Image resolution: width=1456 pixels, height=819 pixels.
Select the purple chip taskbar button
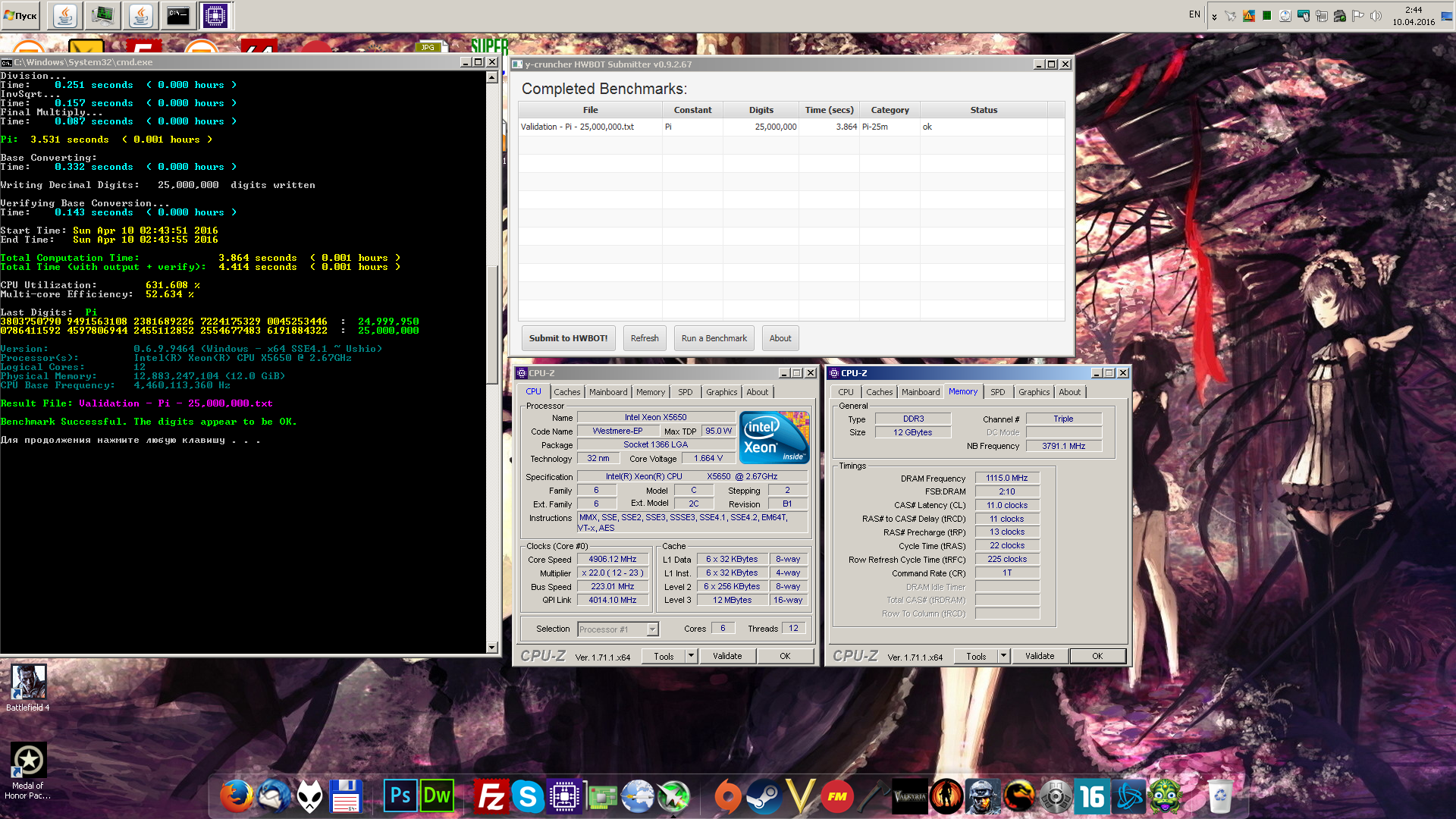tap(215, 15)
